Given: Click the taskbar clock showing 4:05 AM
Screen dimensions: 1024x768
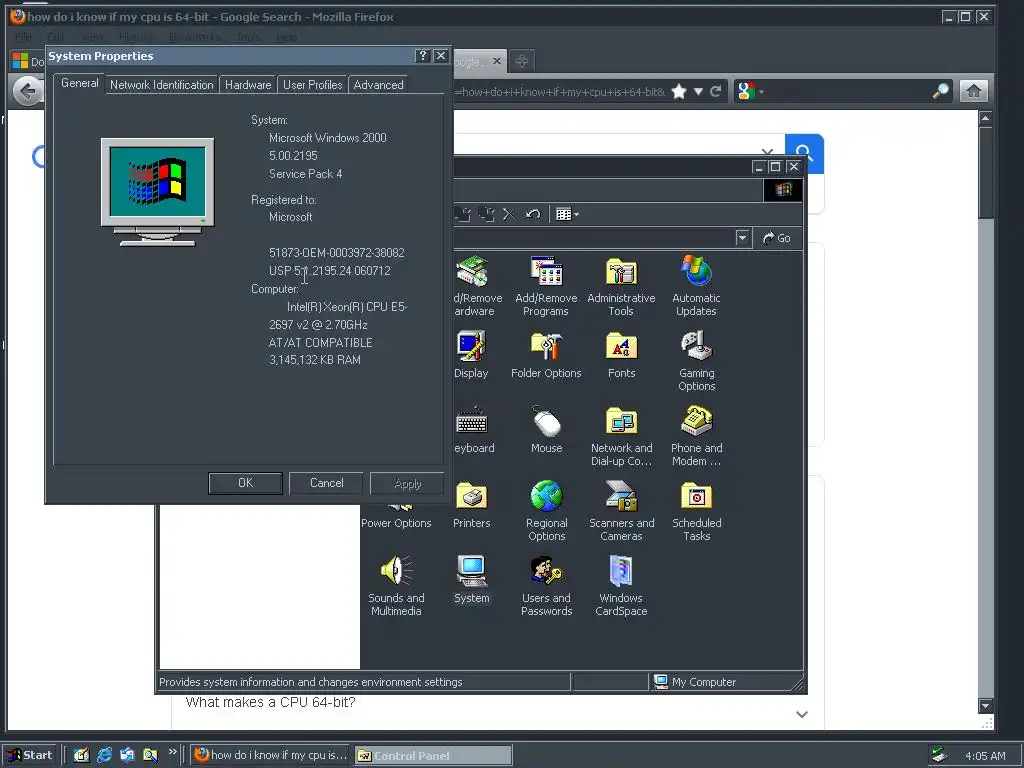Looking at the screenshot, I should (985, 756).
